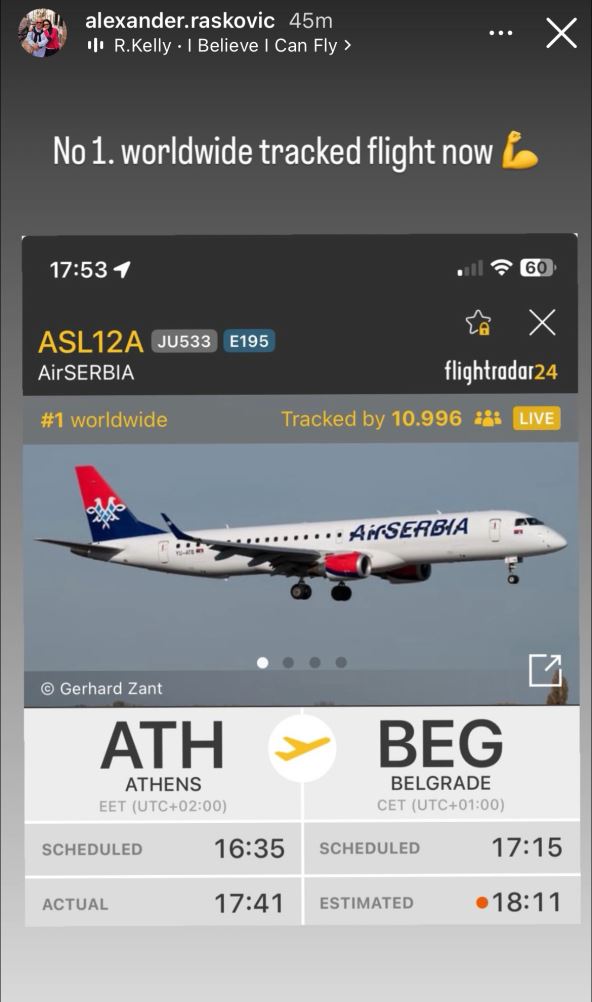
Task: Tap the BEG destination airport code
Action: coord(440,744)
